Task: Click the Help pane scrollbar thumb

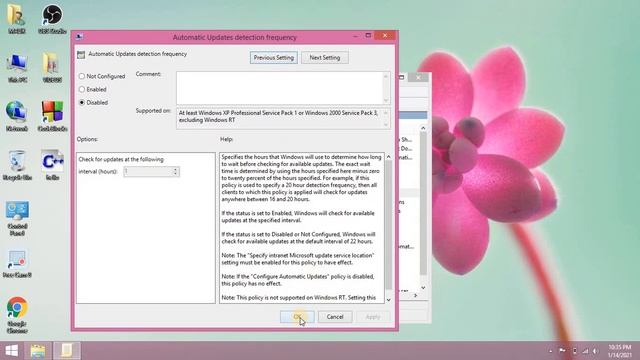Action: [388, 224]
